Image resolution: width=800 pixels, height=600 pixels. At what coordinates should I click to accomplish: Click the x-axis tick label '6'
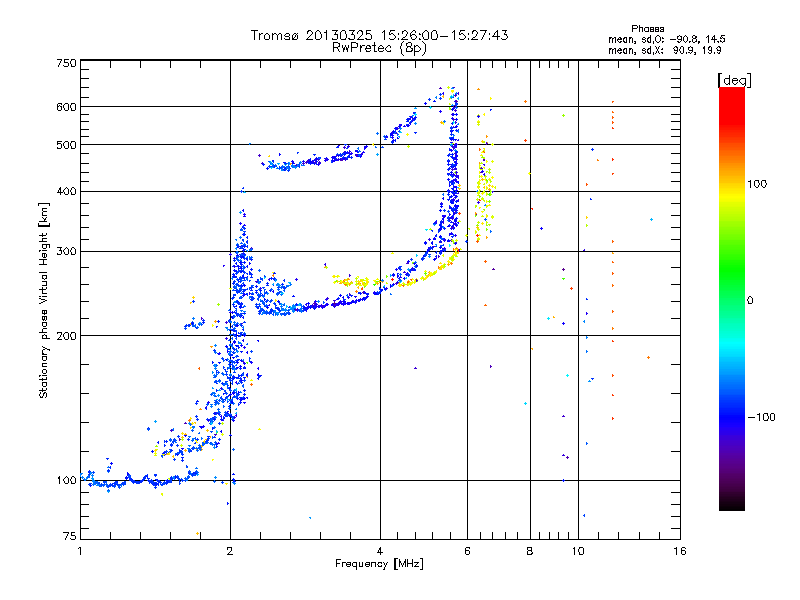(467, 551)
